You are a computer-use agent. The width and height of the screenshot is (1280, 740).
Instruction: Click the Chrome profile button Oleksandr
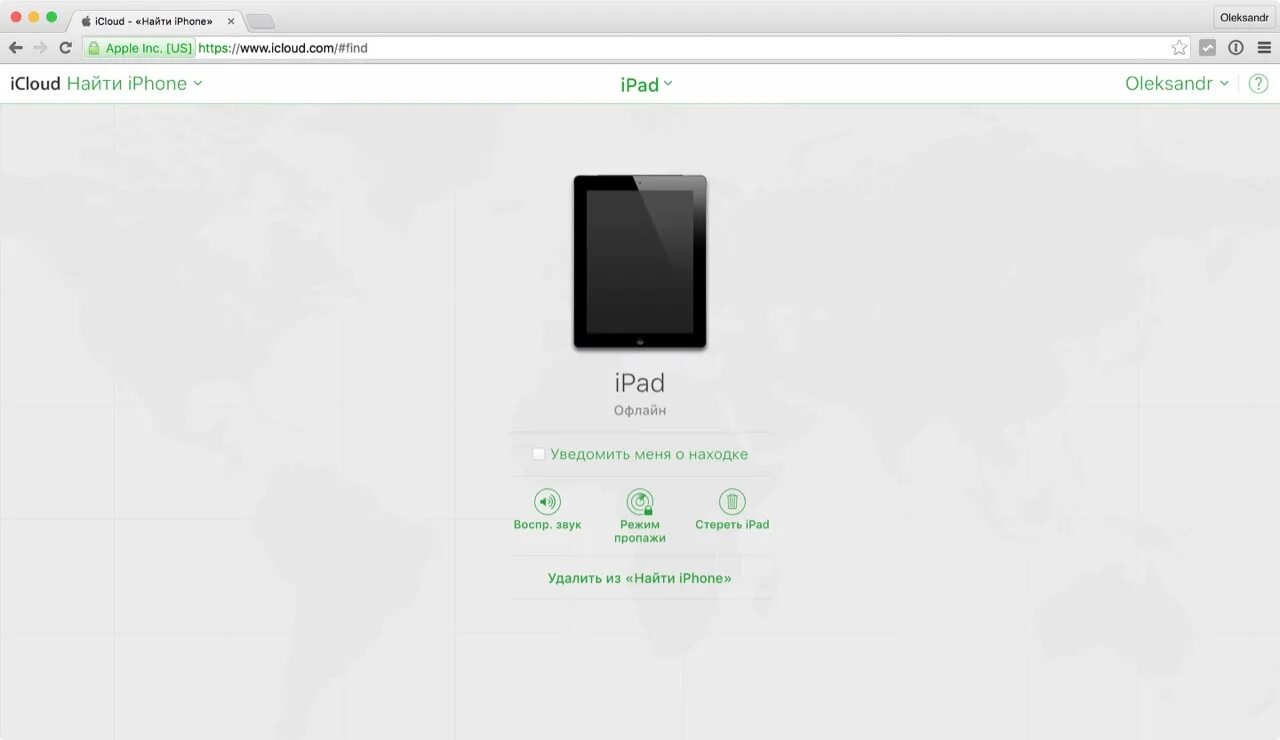(1244, 17)
